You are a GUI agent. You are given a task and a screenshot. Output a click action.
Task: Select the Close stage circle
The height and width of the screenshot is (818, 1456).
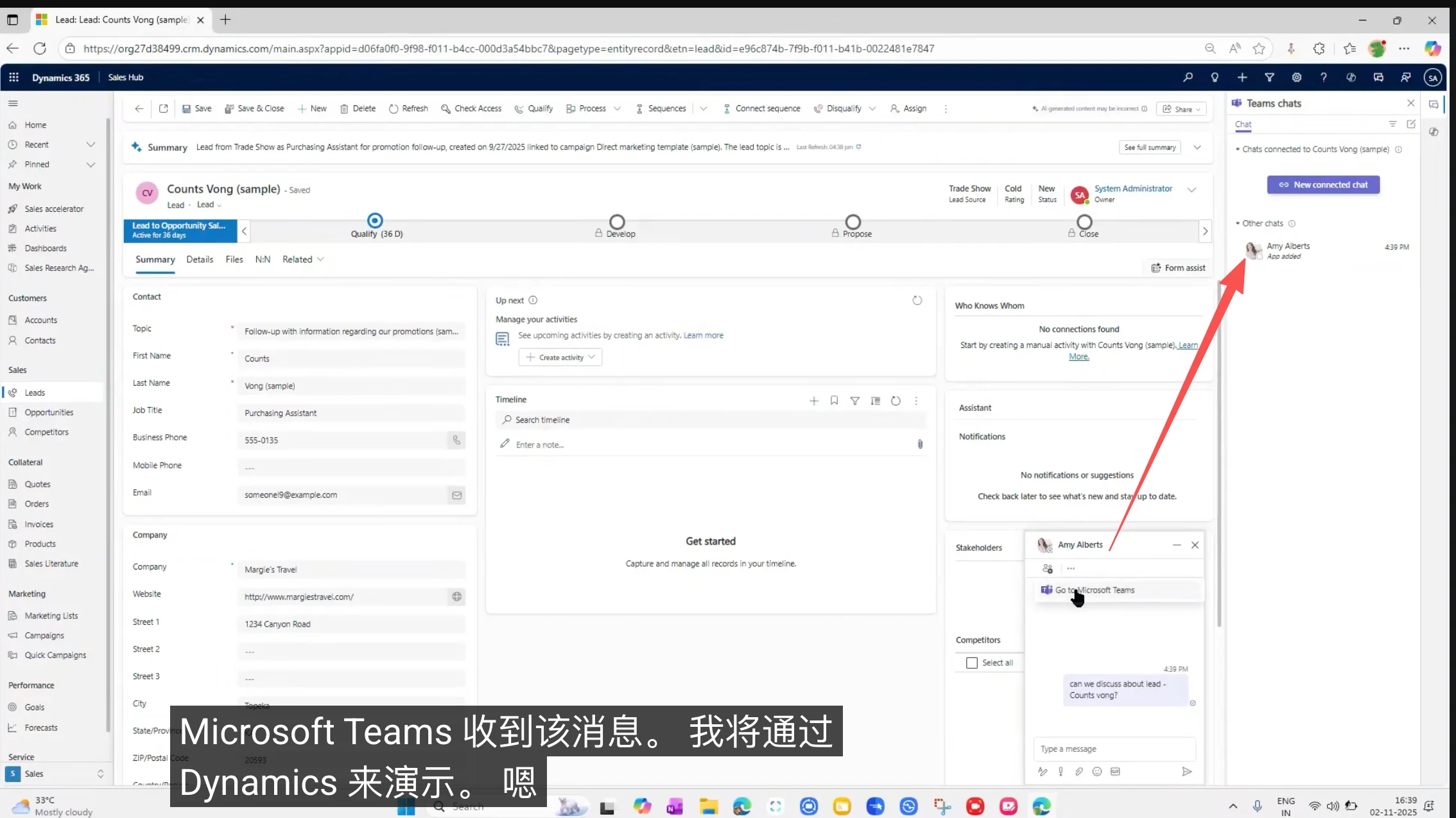coord(1084,222)
